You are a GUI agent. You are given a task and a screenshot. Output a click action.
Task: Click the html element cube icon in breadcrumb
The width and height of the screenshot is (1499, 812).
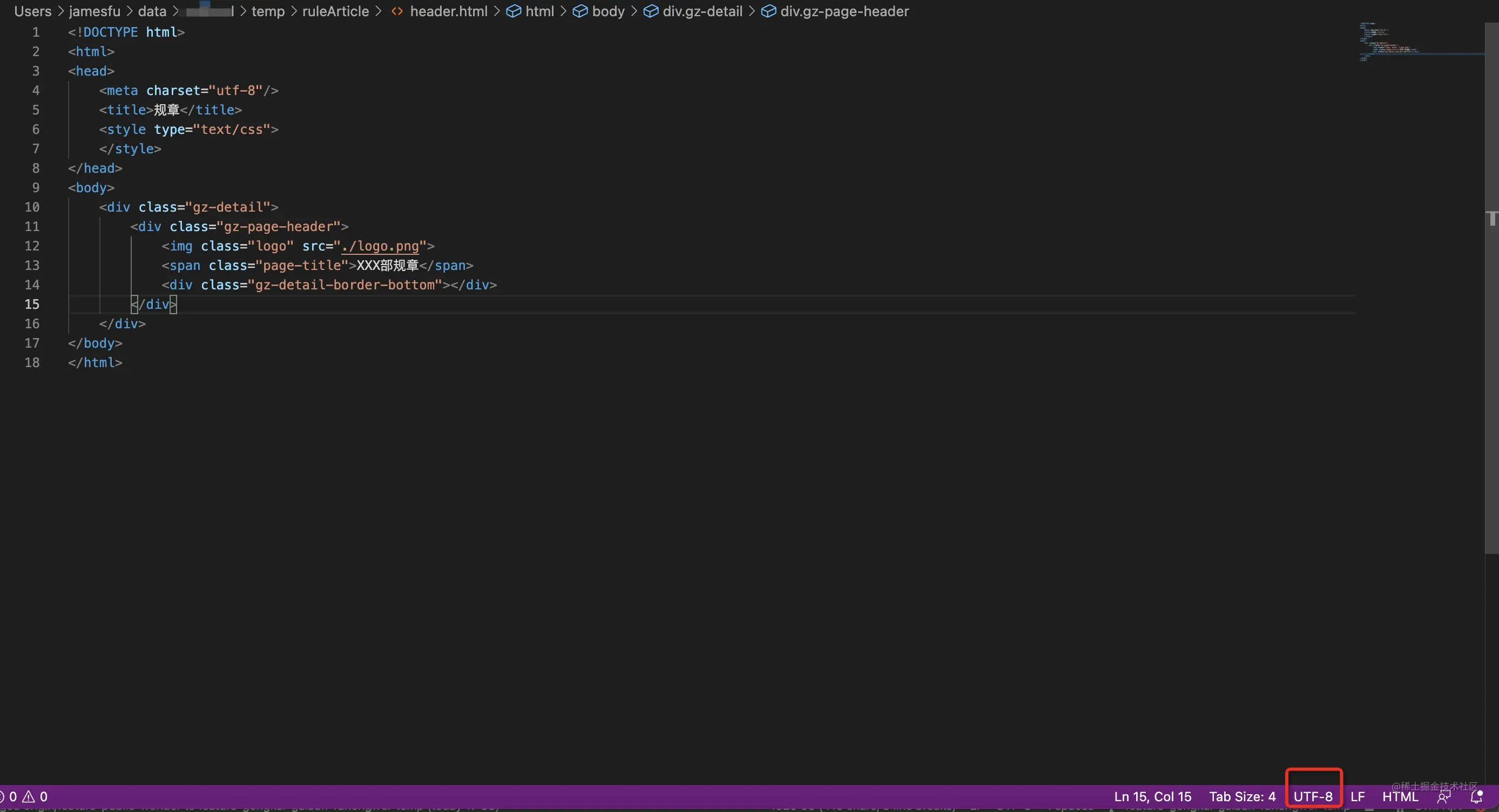pyautogui.click(x=513, y=11)
